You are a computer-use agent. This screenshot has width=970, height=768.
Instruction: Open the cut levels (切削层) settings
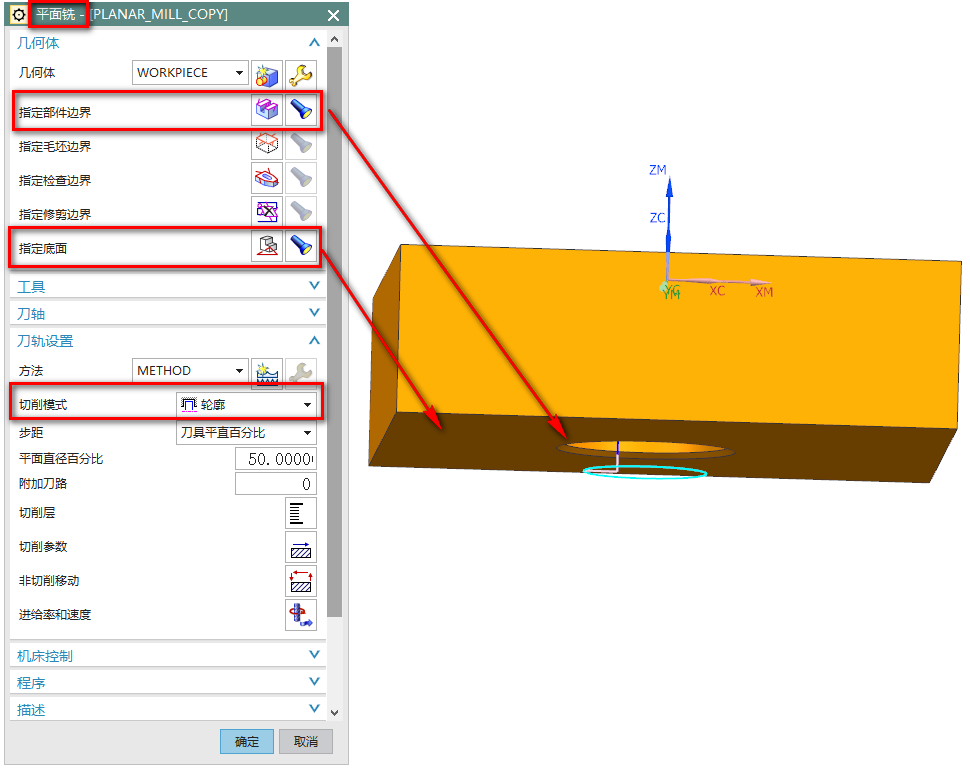[301, 513]
